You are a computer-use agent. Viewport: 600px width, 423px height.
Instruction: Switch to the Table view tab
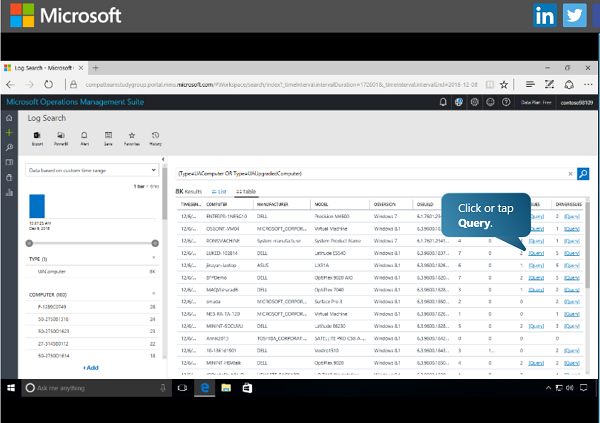click(x=244, y=190)
